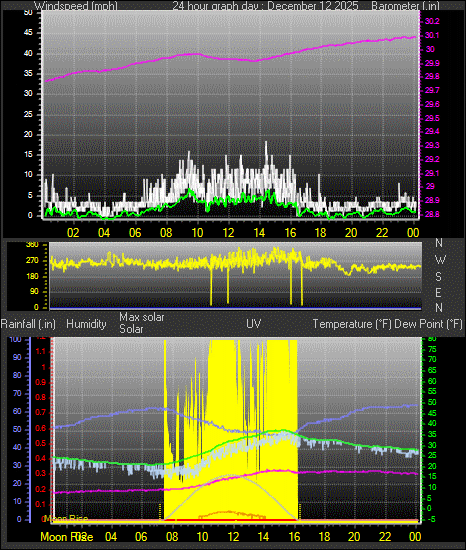Image resolution: width=466 pixels, height=550 pixels.
Task: Click the 'Dew Point (°F)' legend label
Action: tap(428, 324)
